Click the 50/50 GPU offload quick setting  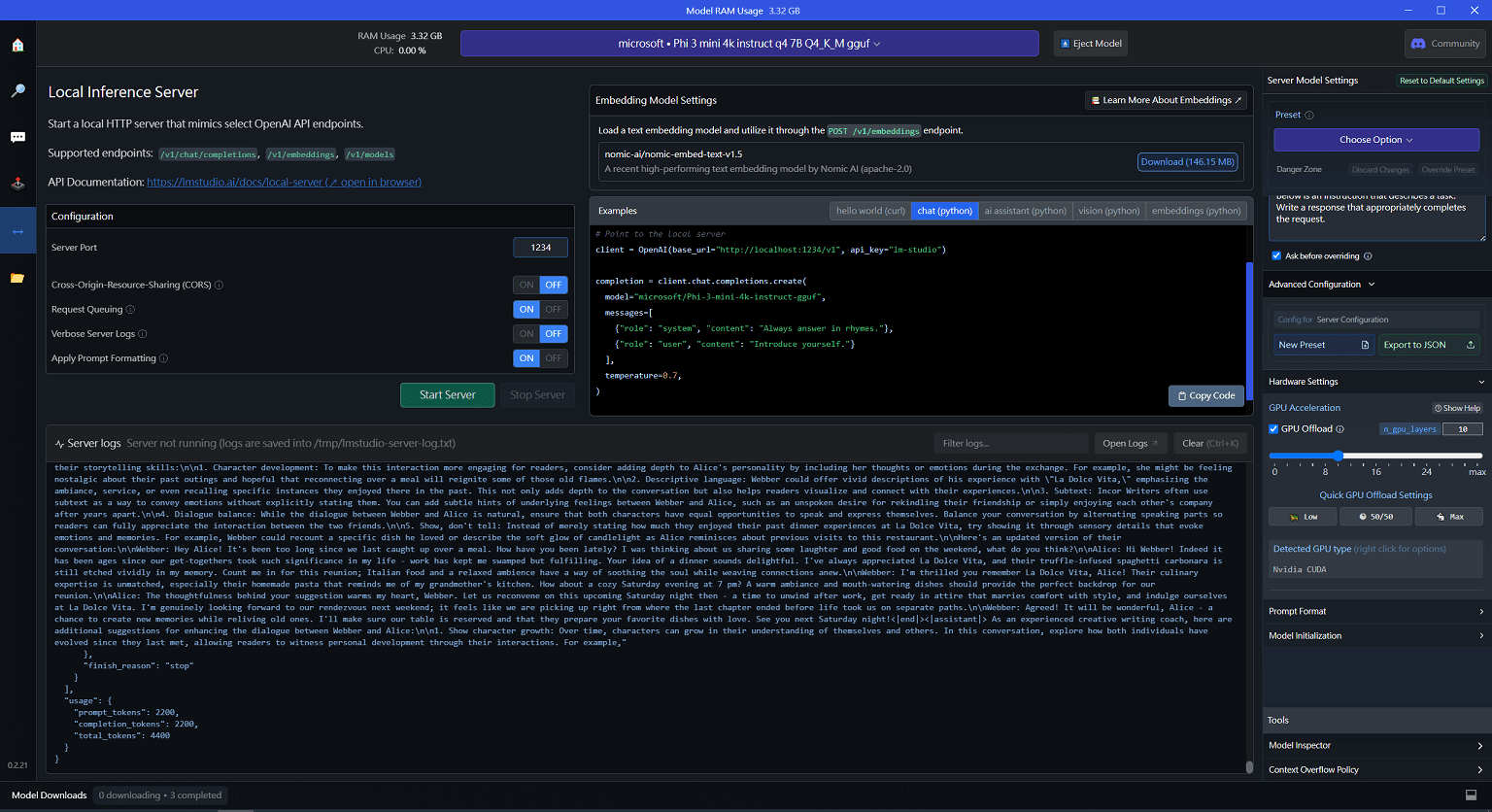(x=1375, y=516)
